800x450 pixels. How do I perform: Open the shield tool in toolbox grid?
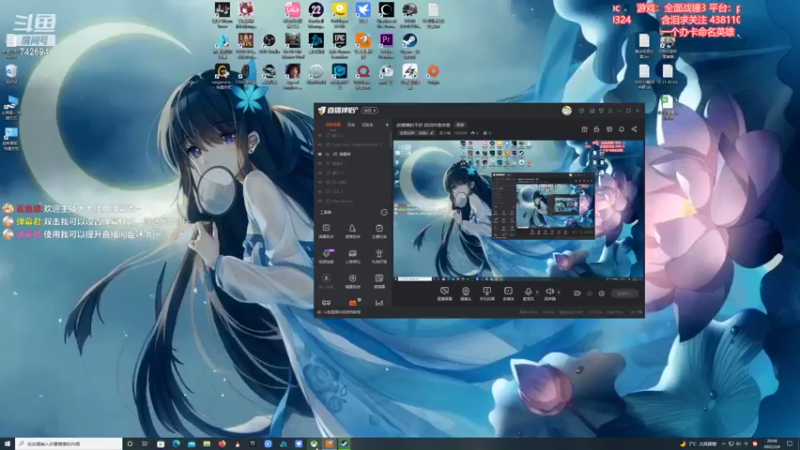(x=353, y=281)
